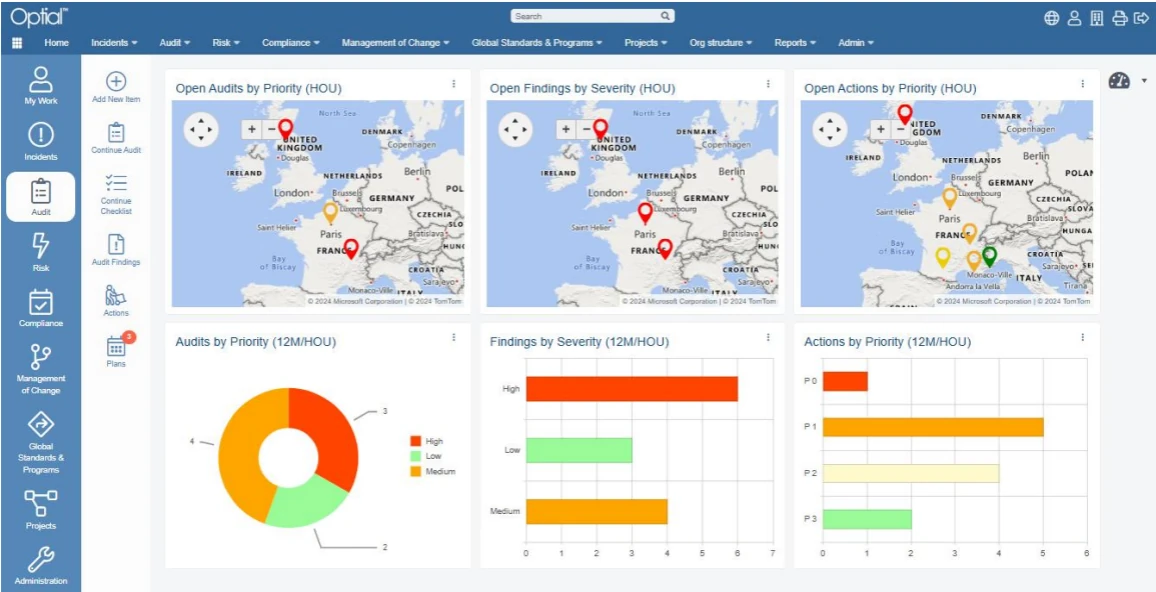This screenshot has height=592, width=1156.
Task: Select the Audit sidebar module
Action: tap(41, 197)
